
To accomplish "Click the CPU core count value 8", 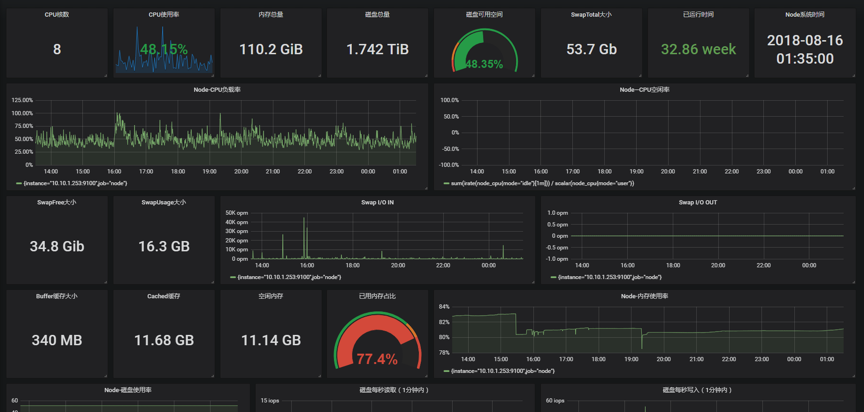I will pyautogui.click(x=57, y=49).
